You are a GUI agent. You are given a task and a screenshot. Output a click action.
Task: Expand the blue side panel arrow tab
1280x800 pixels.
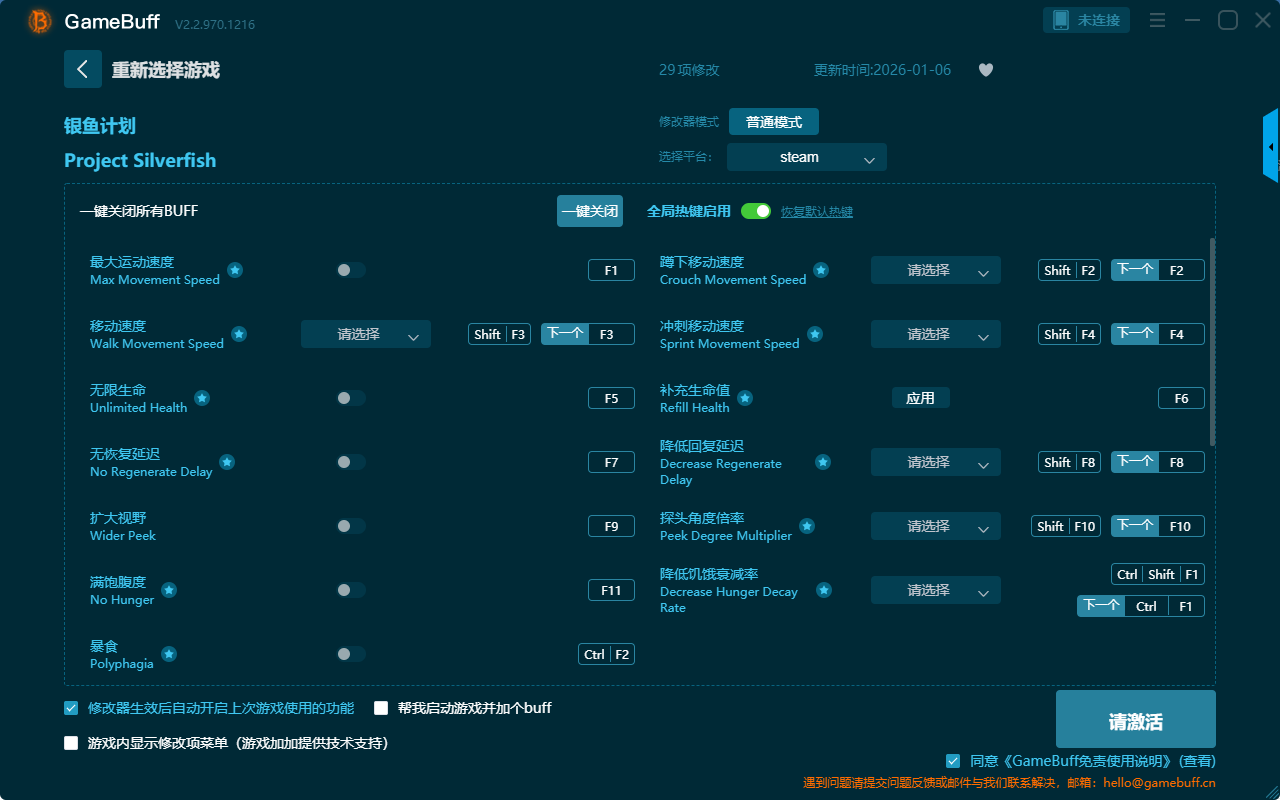[x=1270, y=147]
